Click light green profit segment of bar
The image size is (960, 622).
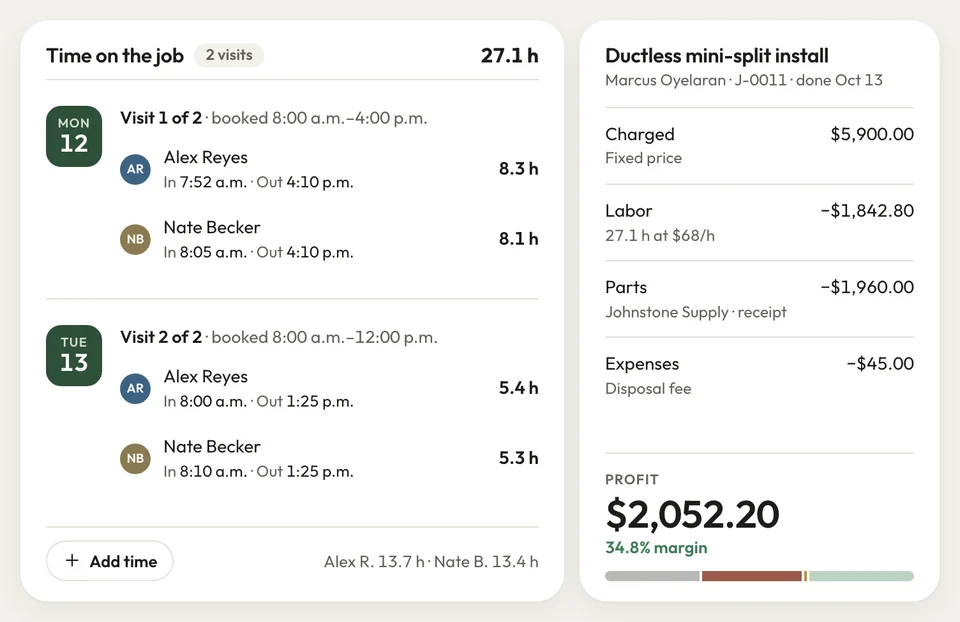[x=861, y=576]
